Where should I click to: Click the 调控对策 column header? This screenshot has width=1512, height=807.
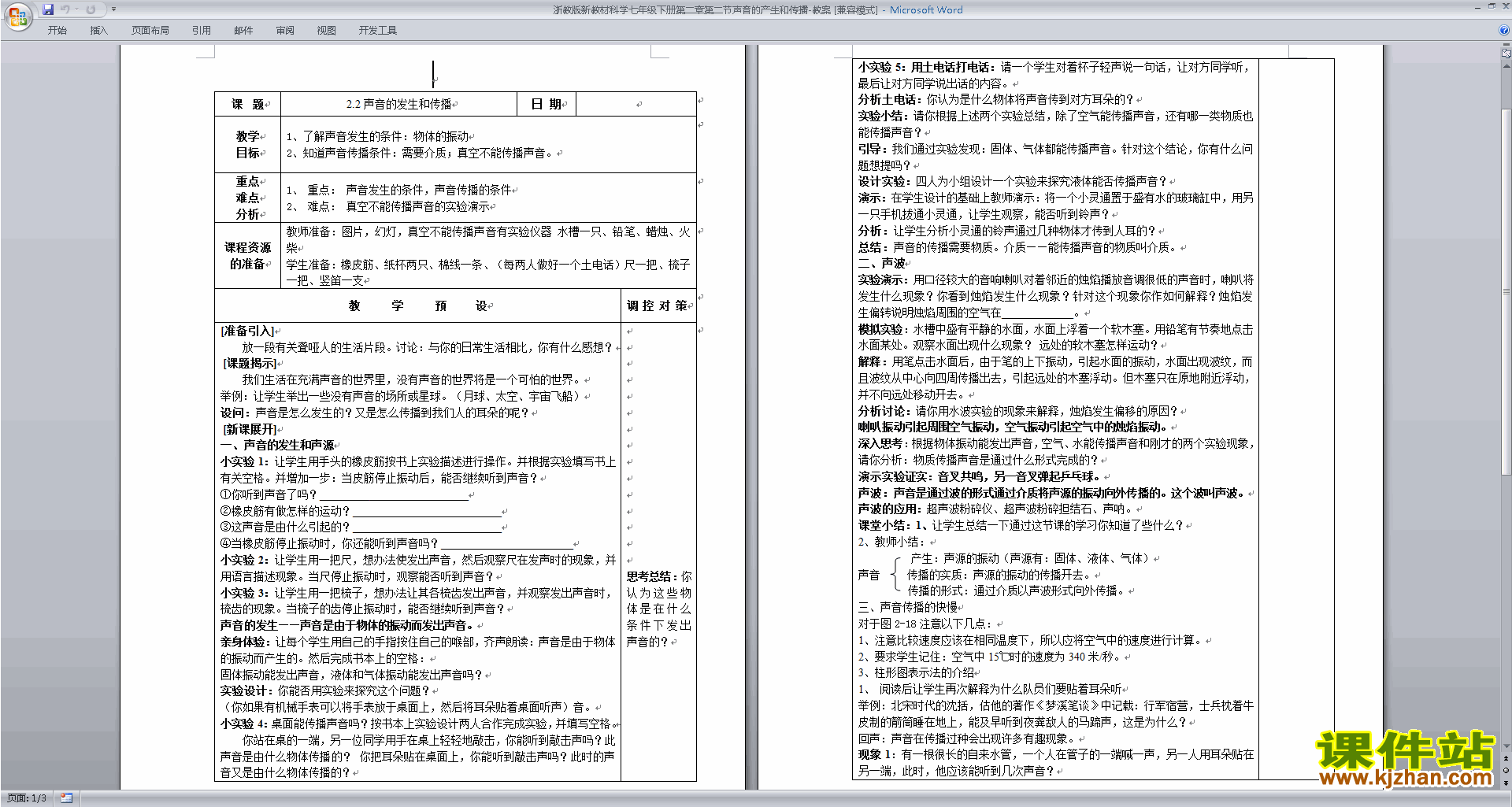point(658,305)
